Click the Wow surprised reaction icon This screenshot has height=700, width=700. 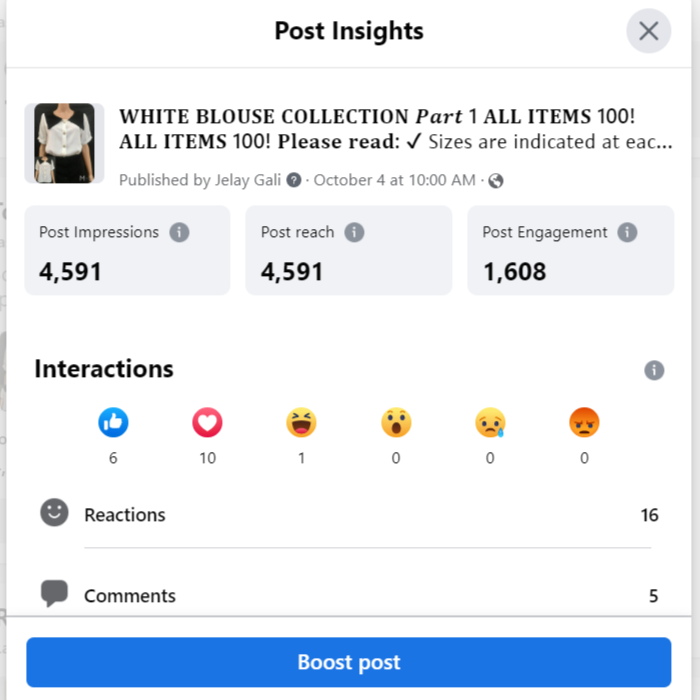click(396, 423)
